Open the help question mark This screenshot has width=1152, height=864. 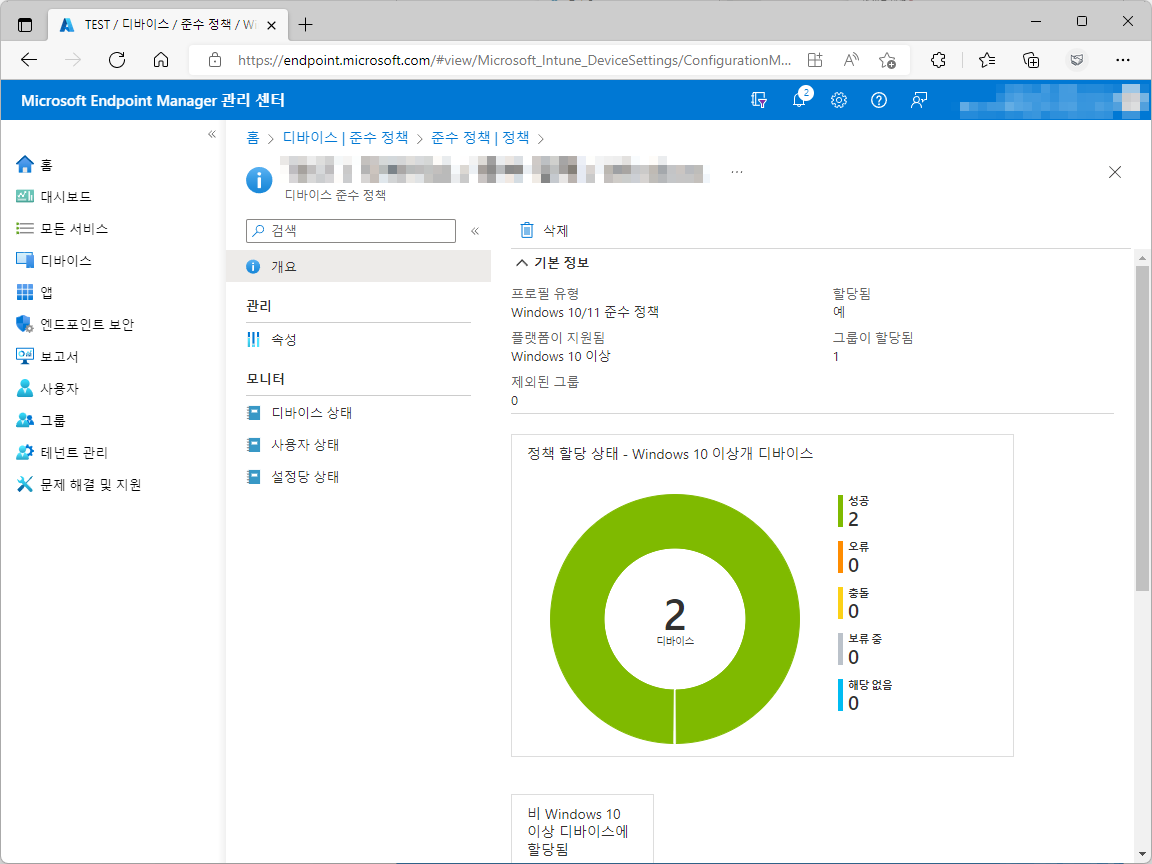tap(879, 101)
